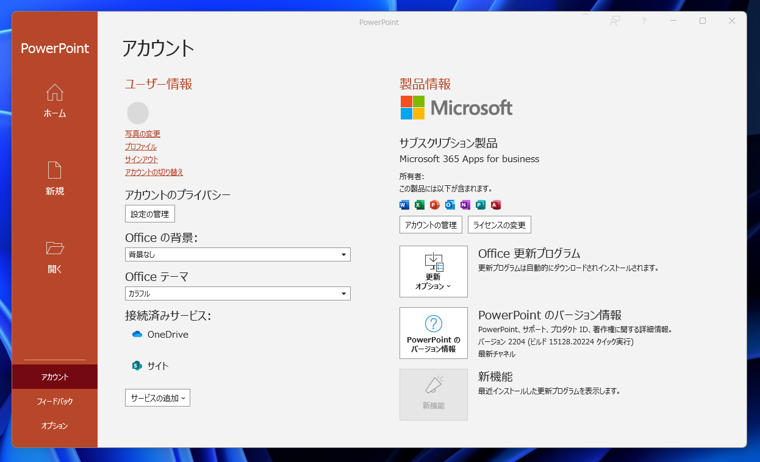
Task: Click the Outlook app icon
Action: 450,205
